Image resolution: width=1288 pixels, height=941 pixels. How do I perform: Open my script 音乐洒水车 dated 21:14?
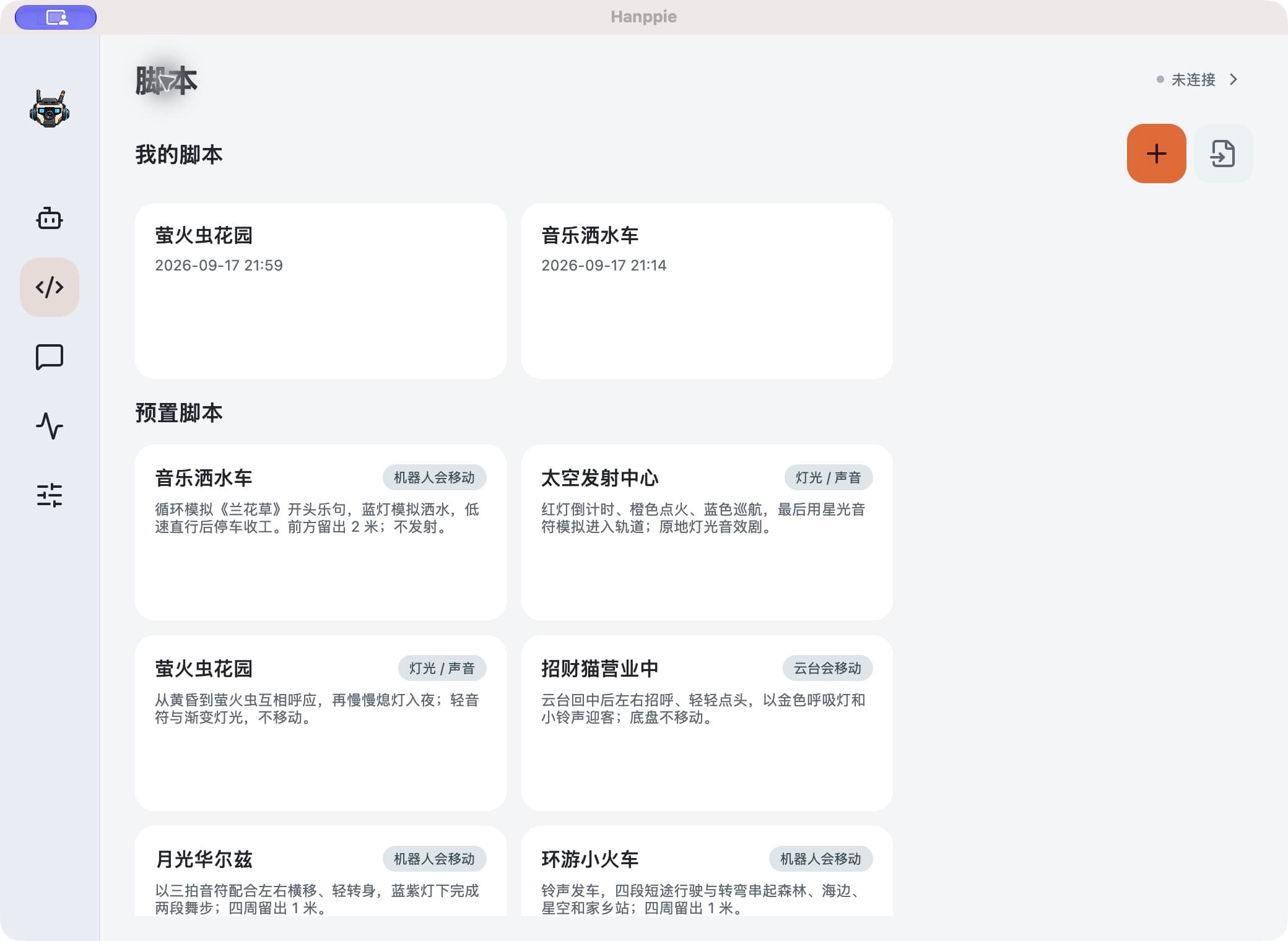point(707,291)
